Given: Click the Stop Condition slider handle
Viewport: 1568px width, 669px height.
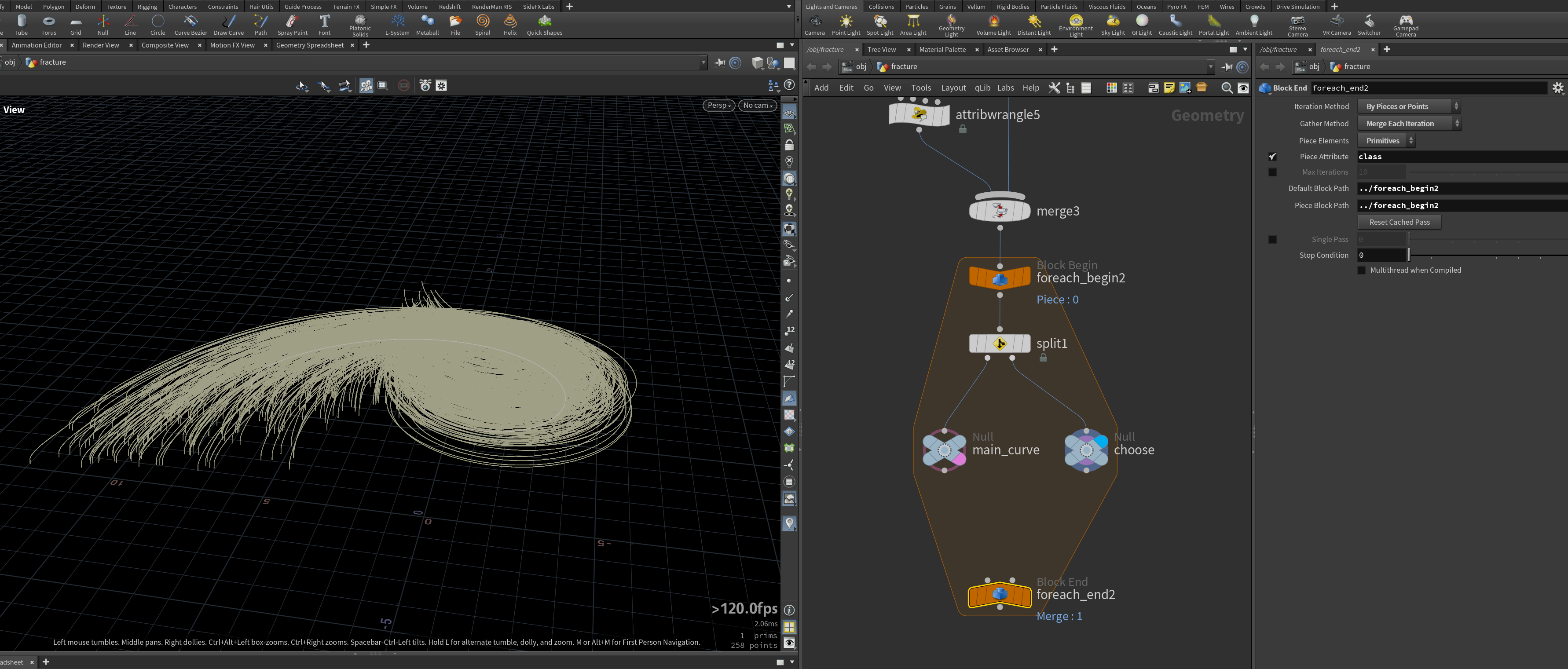Looking at the screenshot, I should 1409,255.
